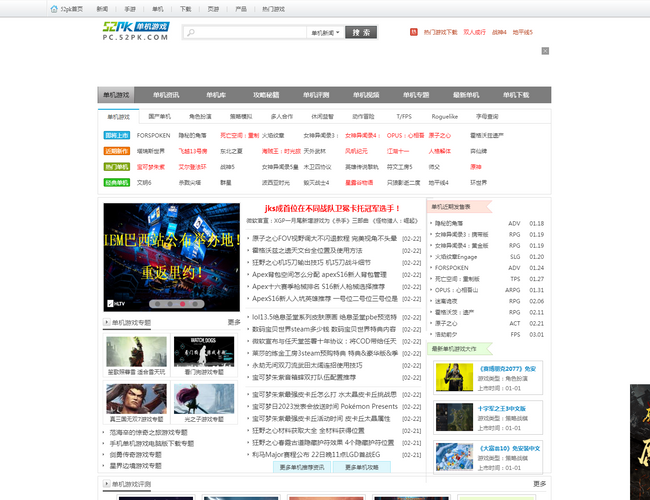Click the blue 即将上市 badge
Viewport: 650px width, 500px height.
pyautogui.click(x=116, y=135)
